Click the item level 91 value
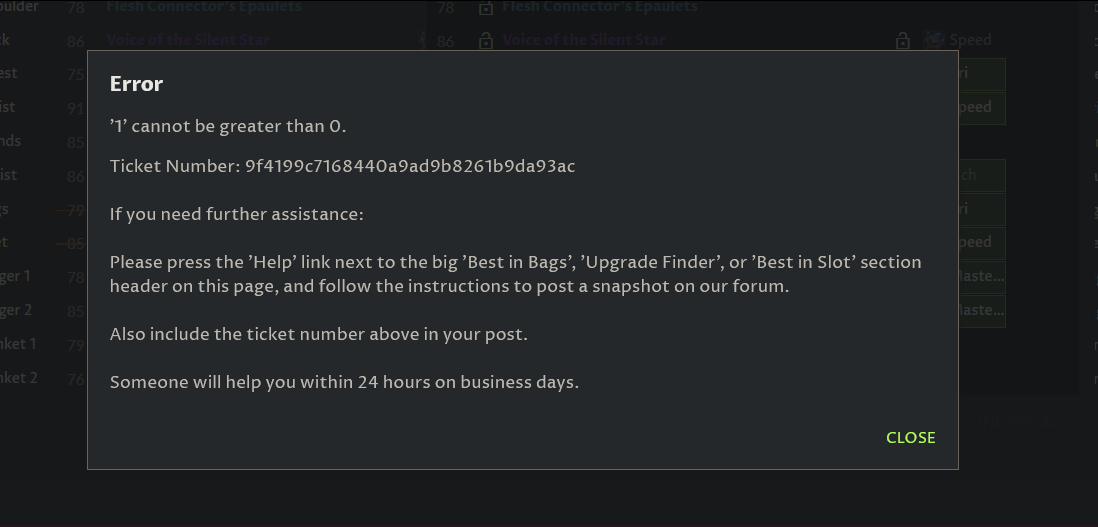This screenshot has height=527, width=1098. tap(76, 108)
